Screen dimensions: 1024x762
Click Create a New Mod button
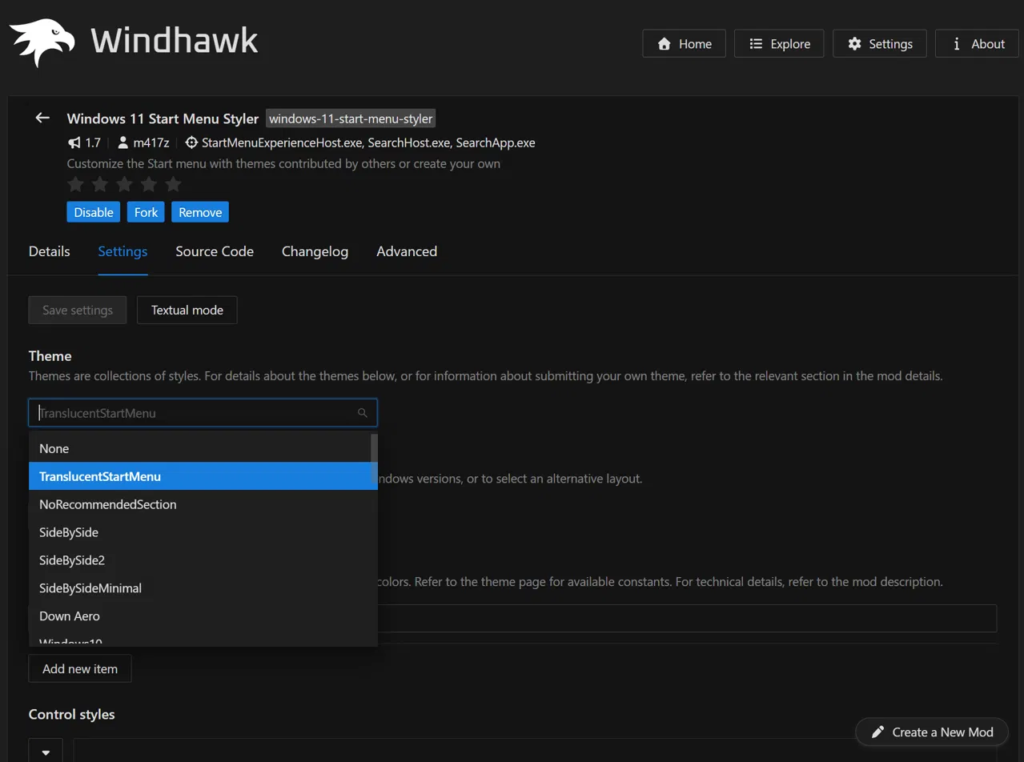click(x=932, y=732)
